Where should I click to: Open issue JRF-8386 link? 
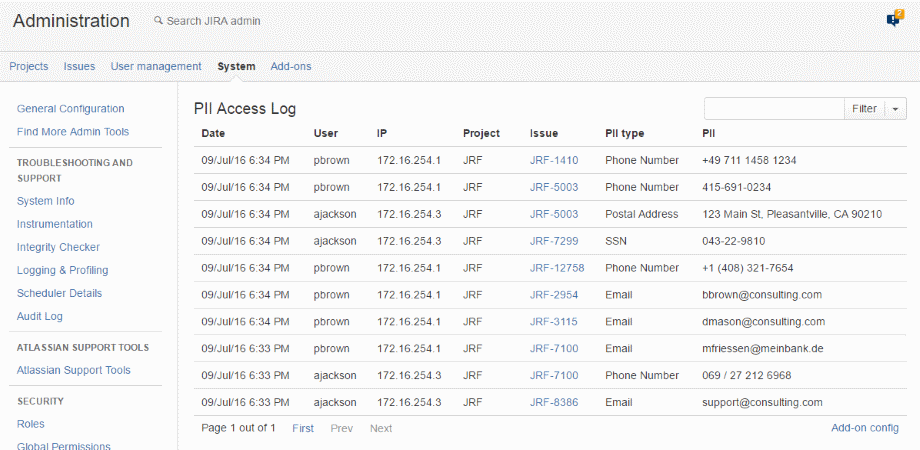pos(554,402)
